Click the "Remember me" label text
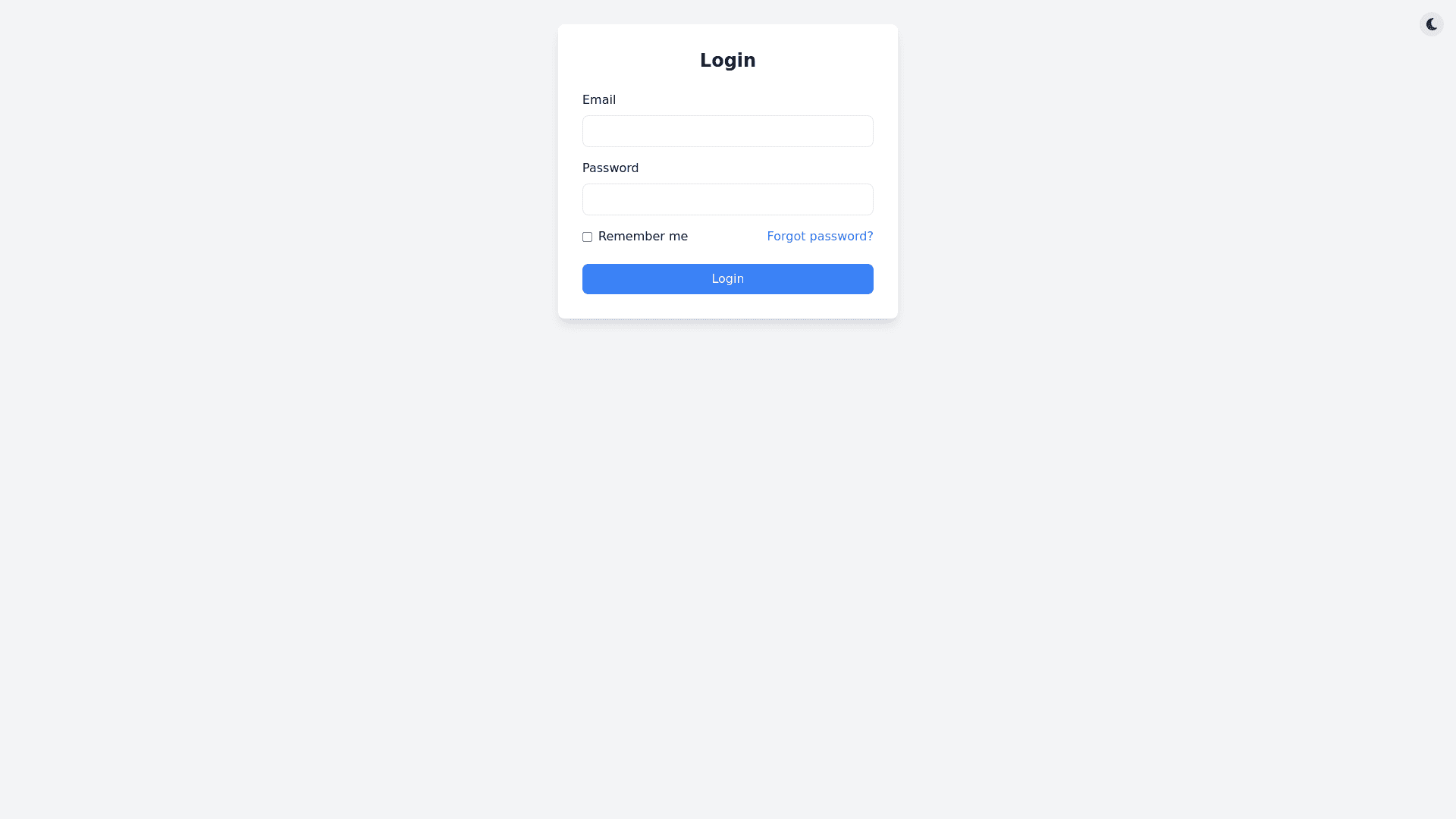Image resolution: width=1456 pixels, height=819 pixels. (x=642, y=237)
